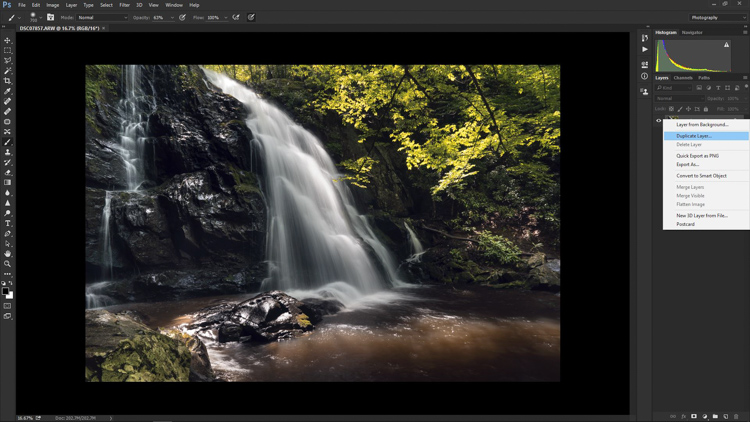This screenshot has width=750, height=422.
Task: Select the Crop tool in the toolbar
Action: [x=7, y=81]
